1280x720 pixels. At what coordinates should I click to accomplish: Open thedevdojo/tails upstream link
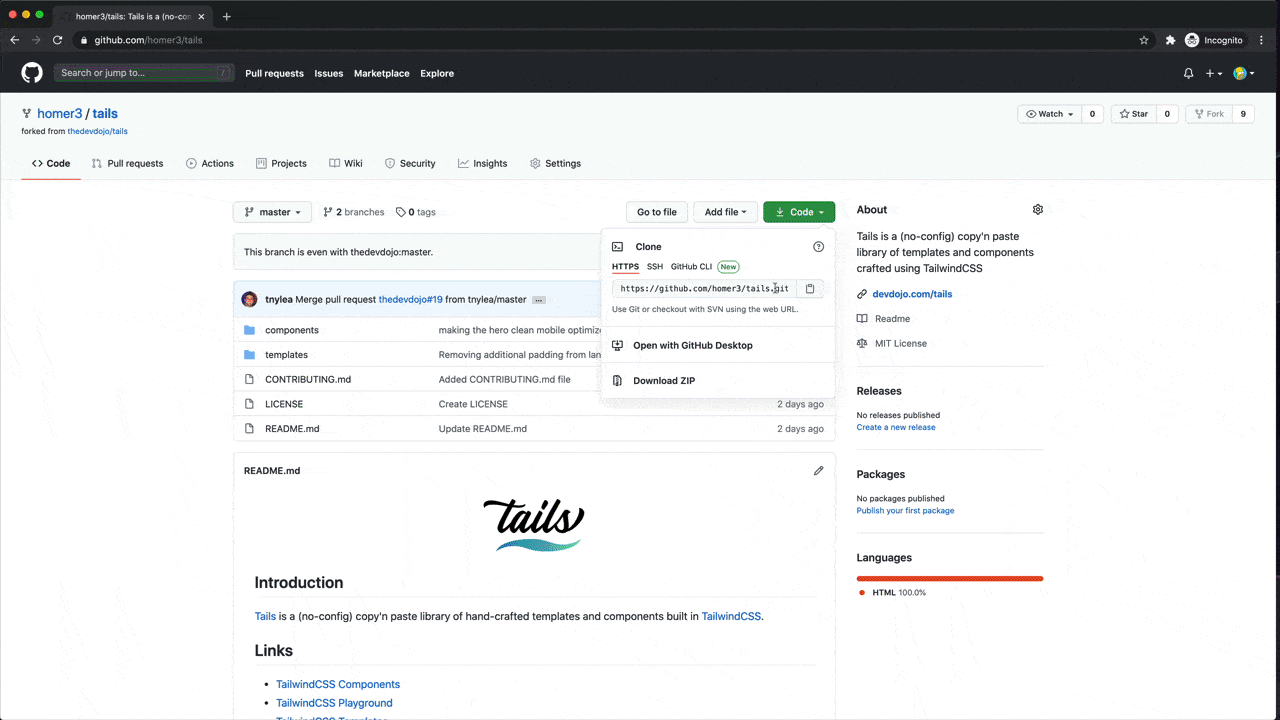(97, 131)
